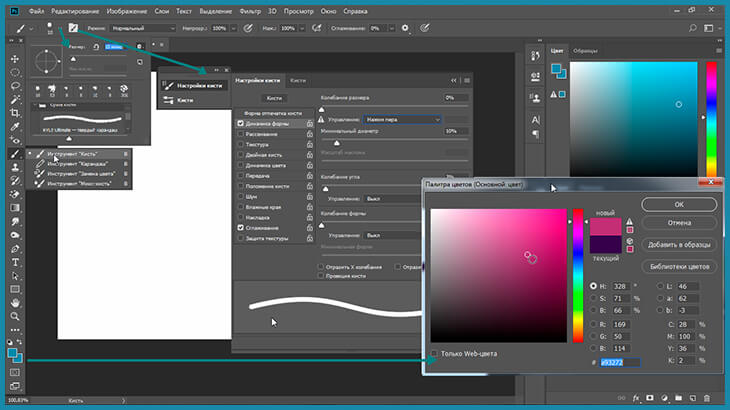Toggle "Только Web-цвета" checkbox
730x410 pixels.
point(434,353)
